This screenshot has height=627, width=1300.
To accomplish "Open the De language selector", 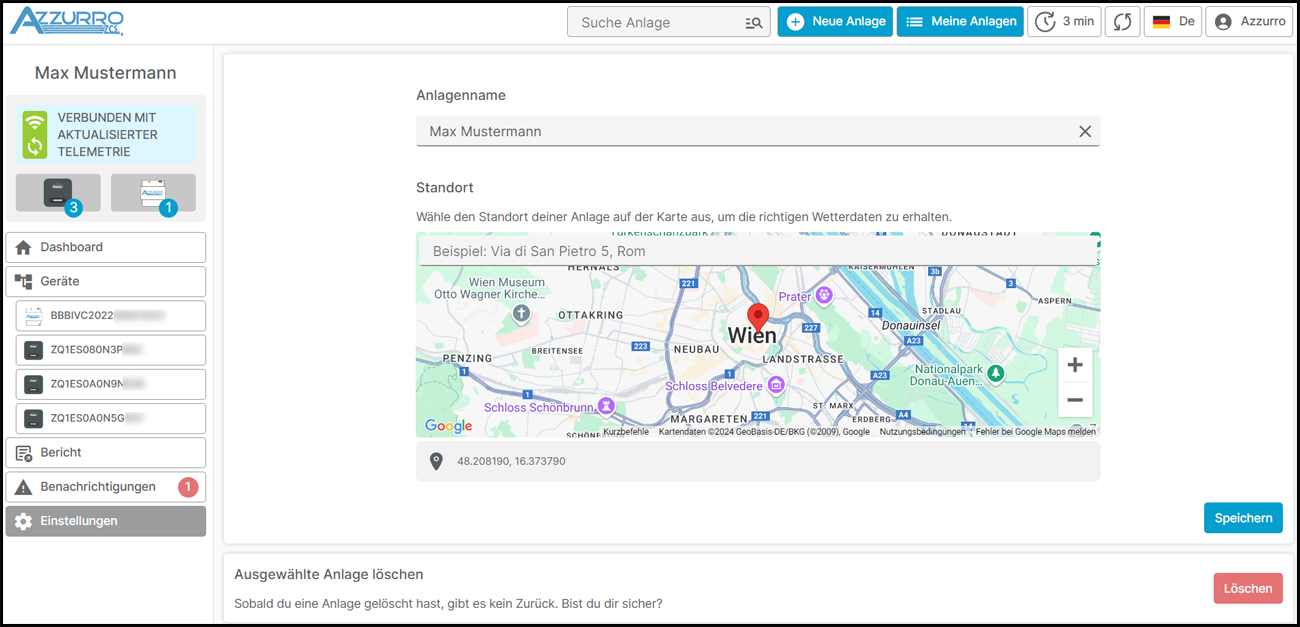I will pos(1173,22).
